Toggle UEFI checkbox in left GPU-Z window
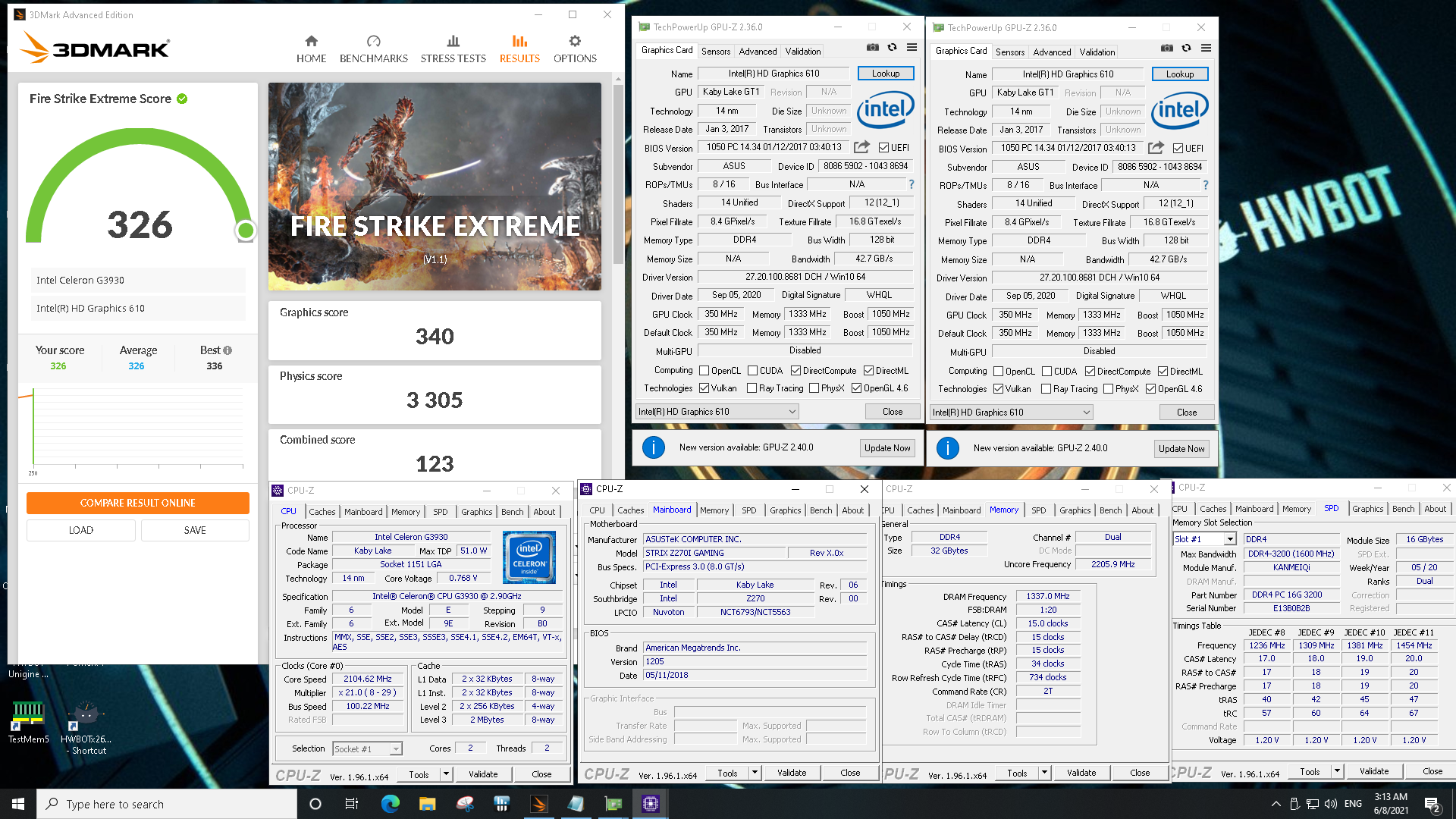The height and width of the screenshot is (819, 1456). (x=883, y=147)
